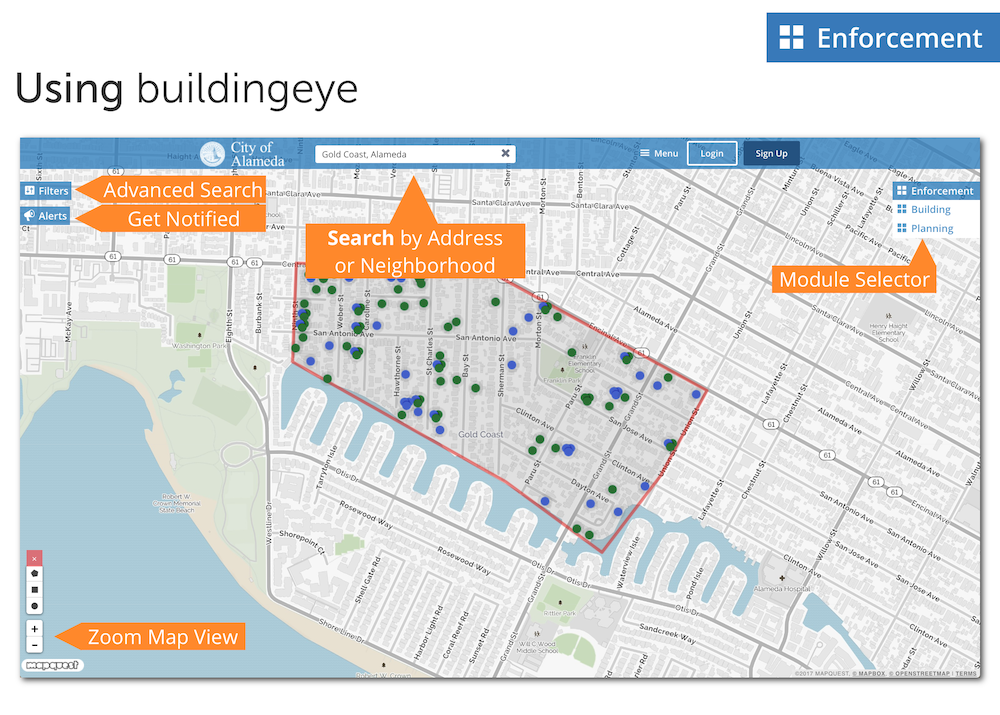
Task: Click the San Jose Ave label inside red boundary
Action: point(630,430)
